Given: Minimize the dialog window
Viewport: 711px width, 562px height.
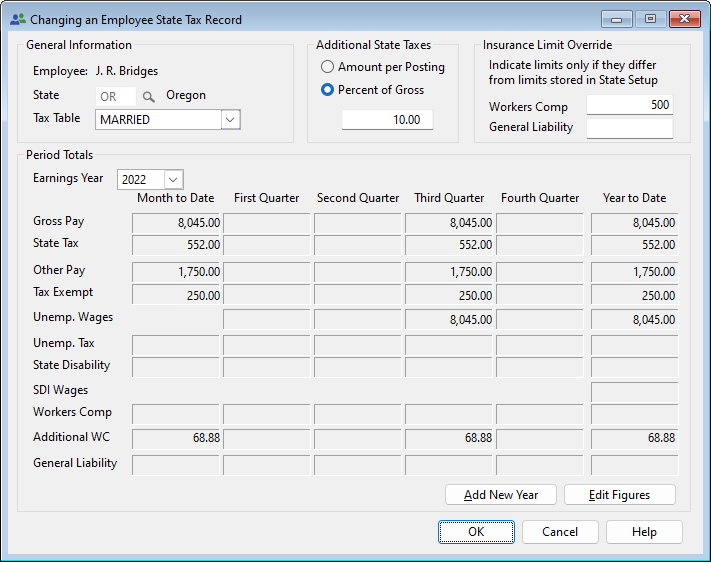Looking at the screenshot, I should 617,19.
